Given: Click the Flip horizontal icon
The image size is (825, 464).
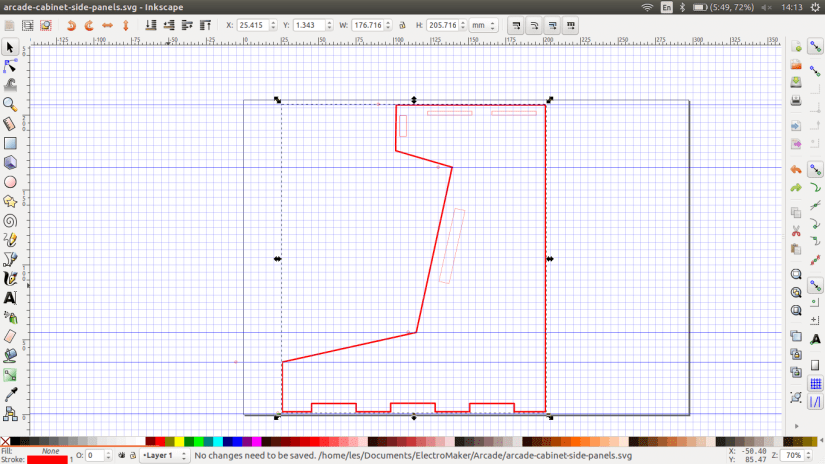Looking at the screenshot, I should coord(107,24).
